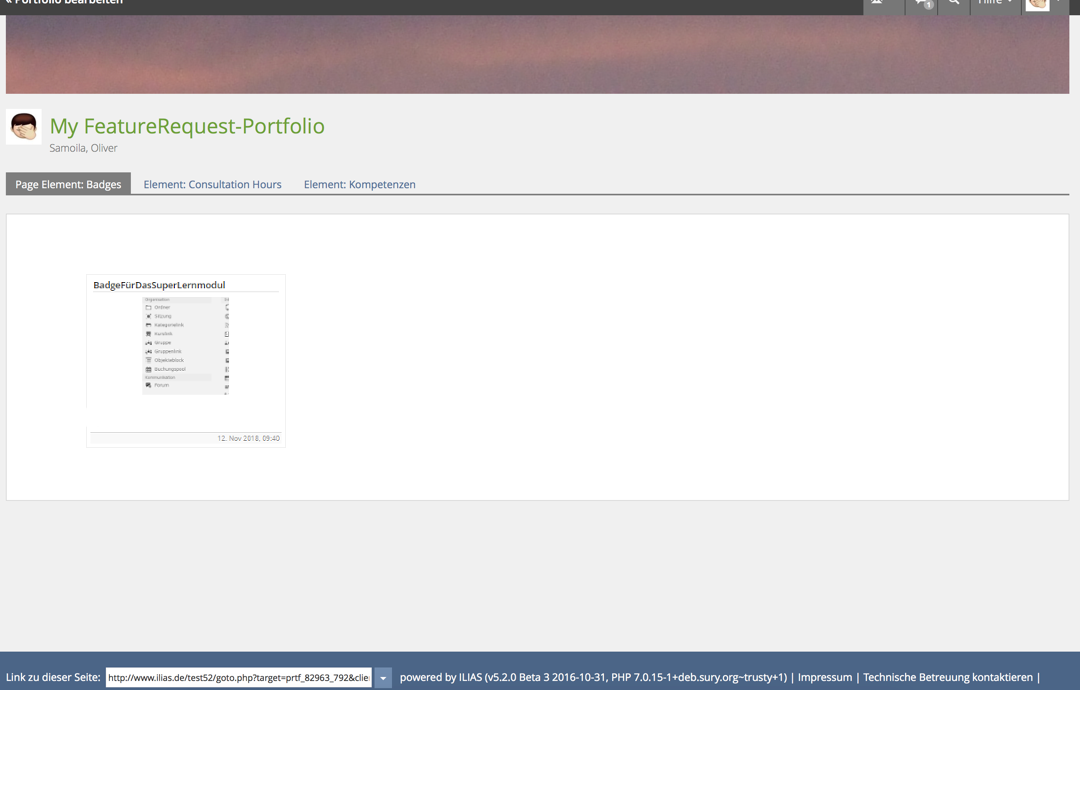
Task: Open the search magnifier icon in top bar
Action: [954, 3]
